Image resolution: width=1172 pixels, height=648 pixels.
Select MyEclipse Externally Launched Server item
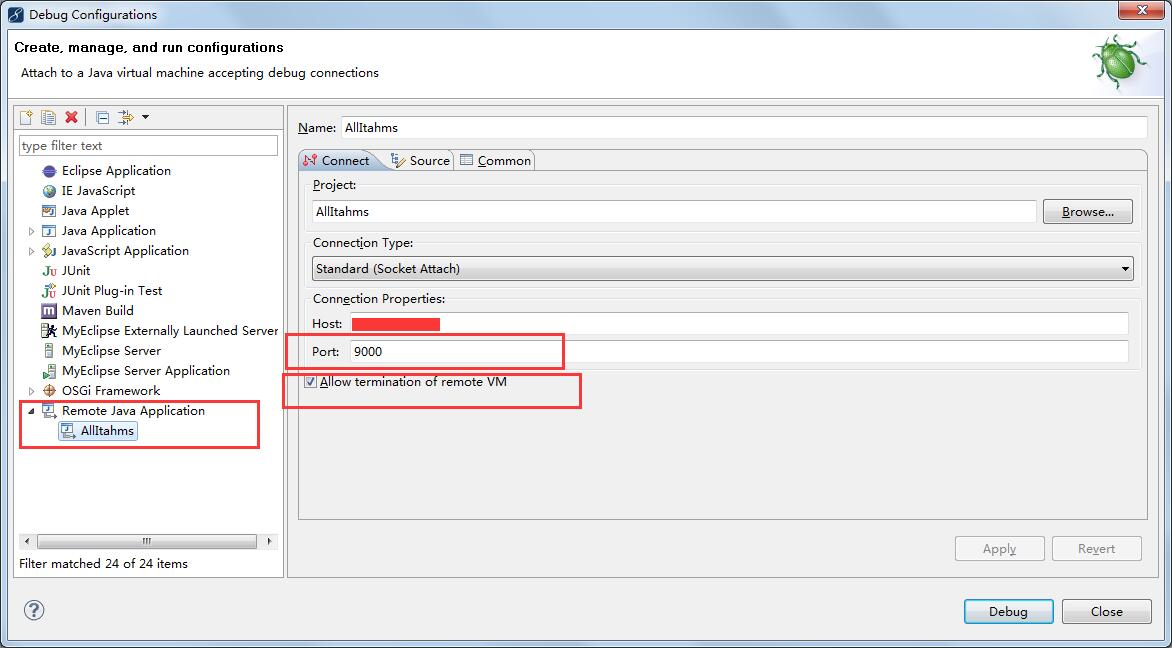[x=170, y=330]
